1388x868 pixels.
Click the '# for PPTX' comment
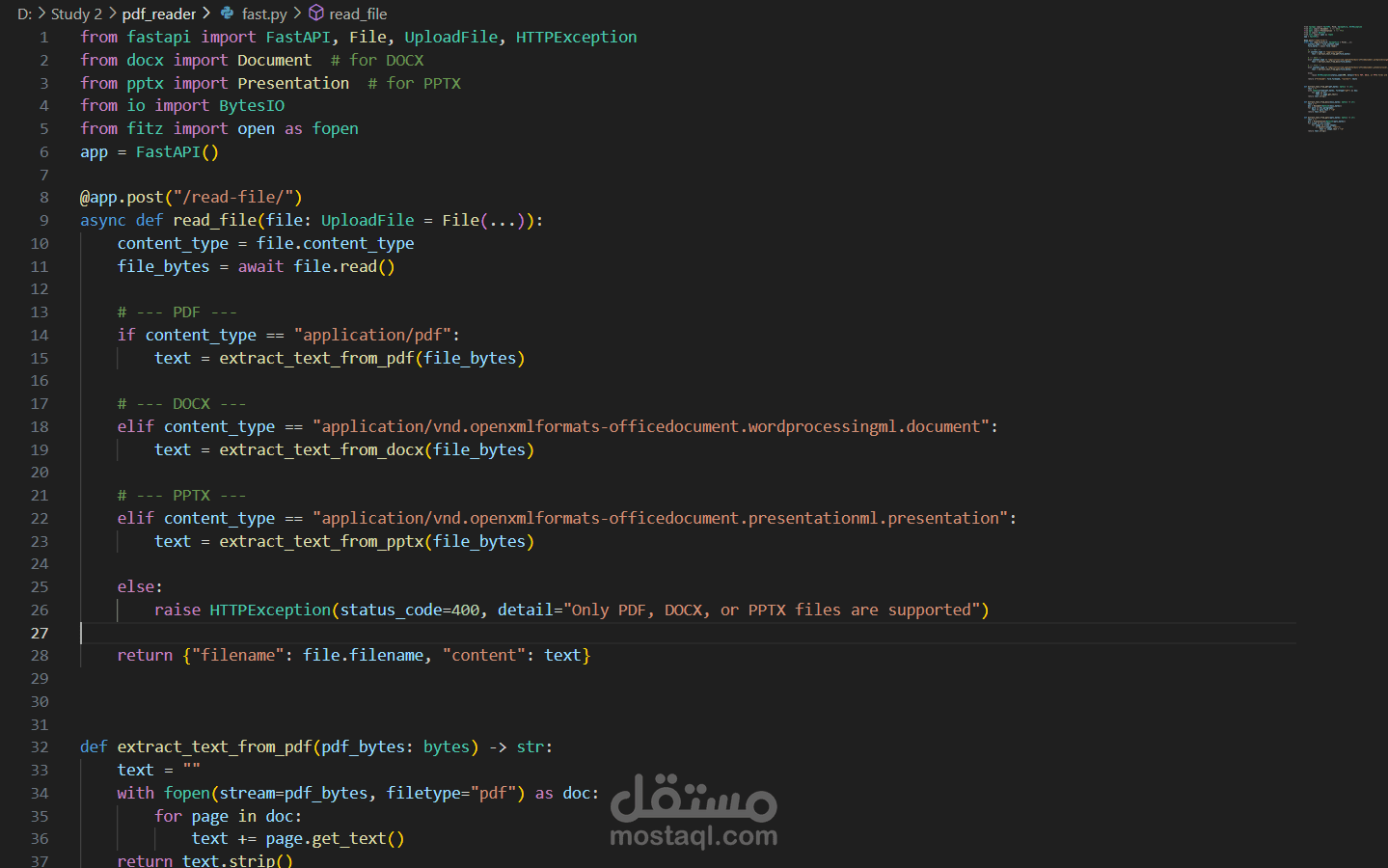(414, 83)
